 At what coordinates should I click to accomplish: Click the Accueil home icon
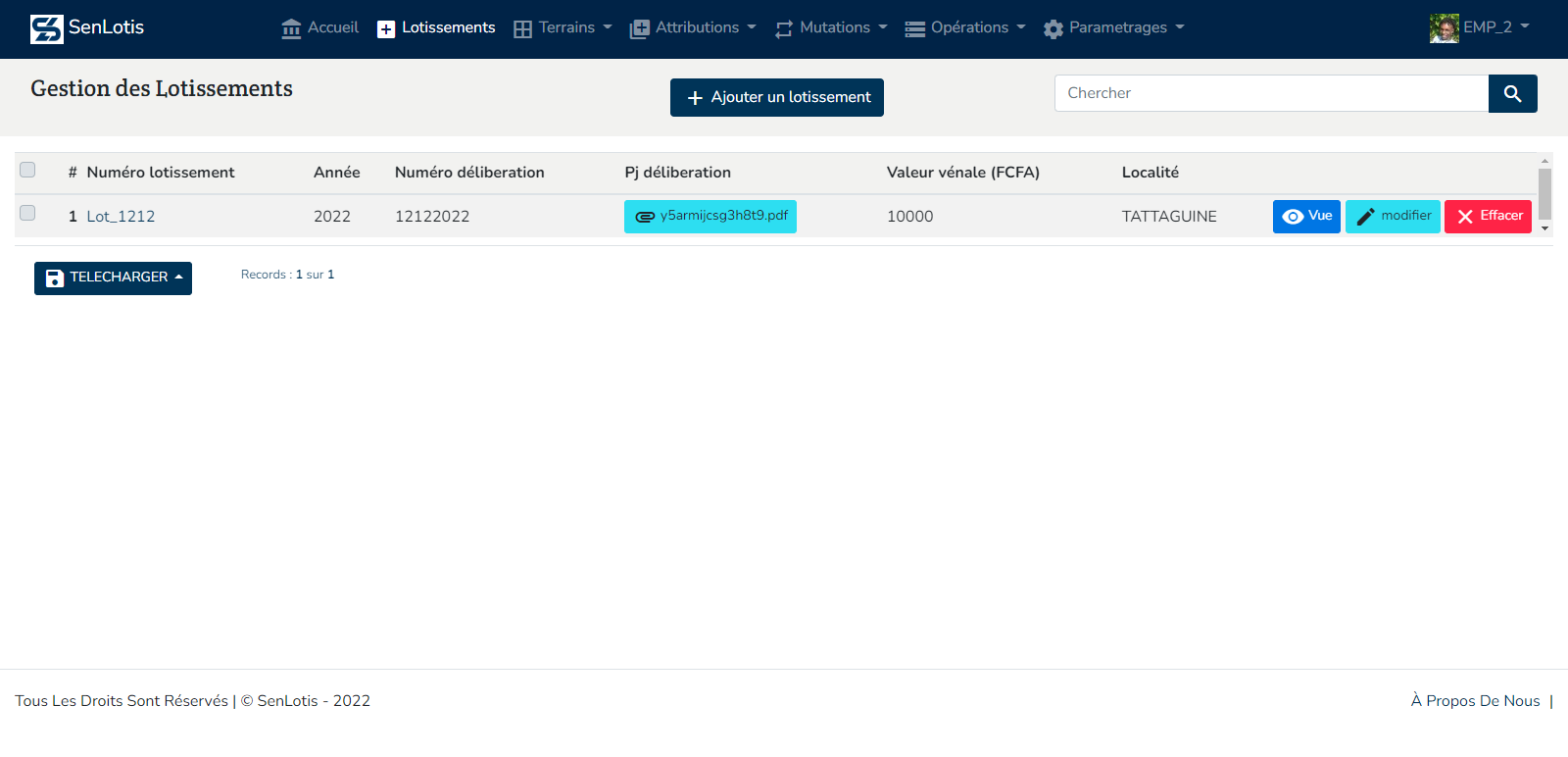click(291, 28)
